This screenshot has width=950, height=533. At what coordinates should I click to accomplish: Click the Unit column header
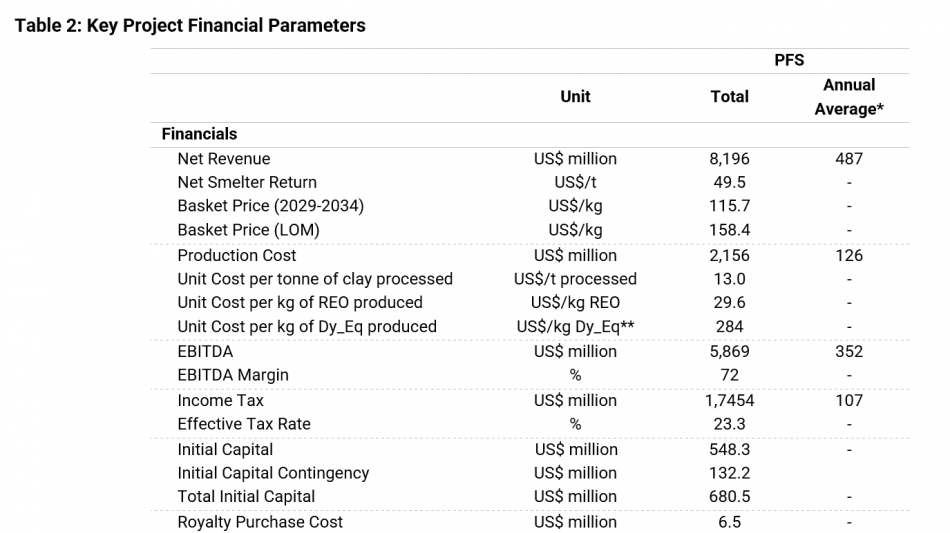tap(575, 97)
